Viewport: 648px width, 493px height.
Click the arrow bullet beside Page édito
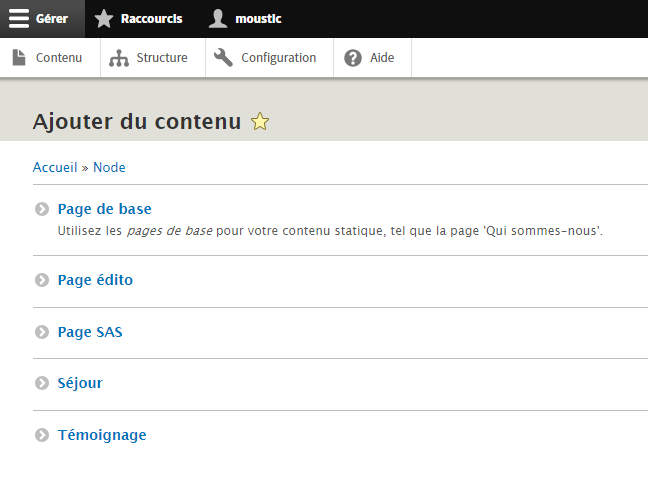pyautogui.click(x=41, y=280)
